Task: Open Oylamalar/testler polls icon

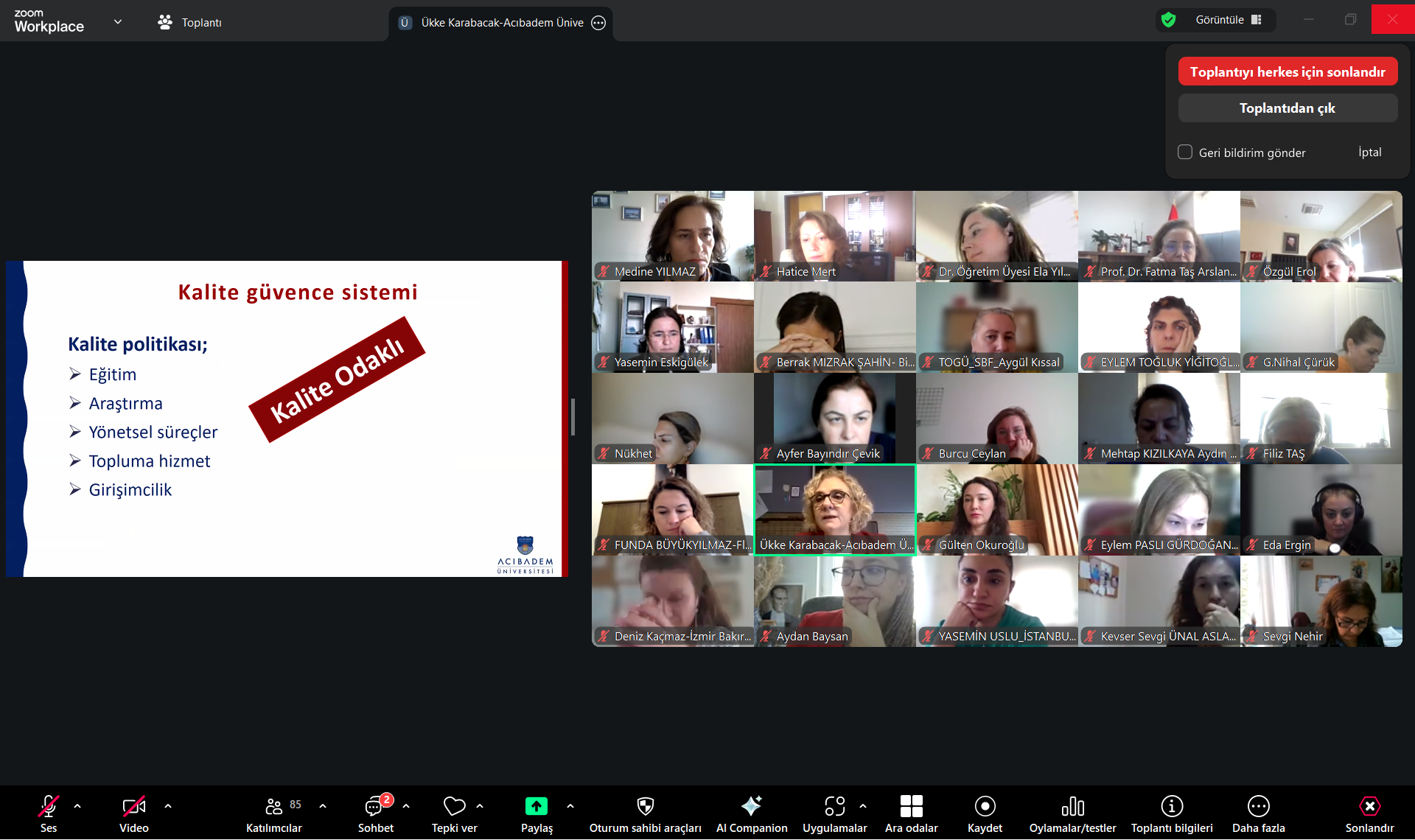Action: [x=1072, y=806]
